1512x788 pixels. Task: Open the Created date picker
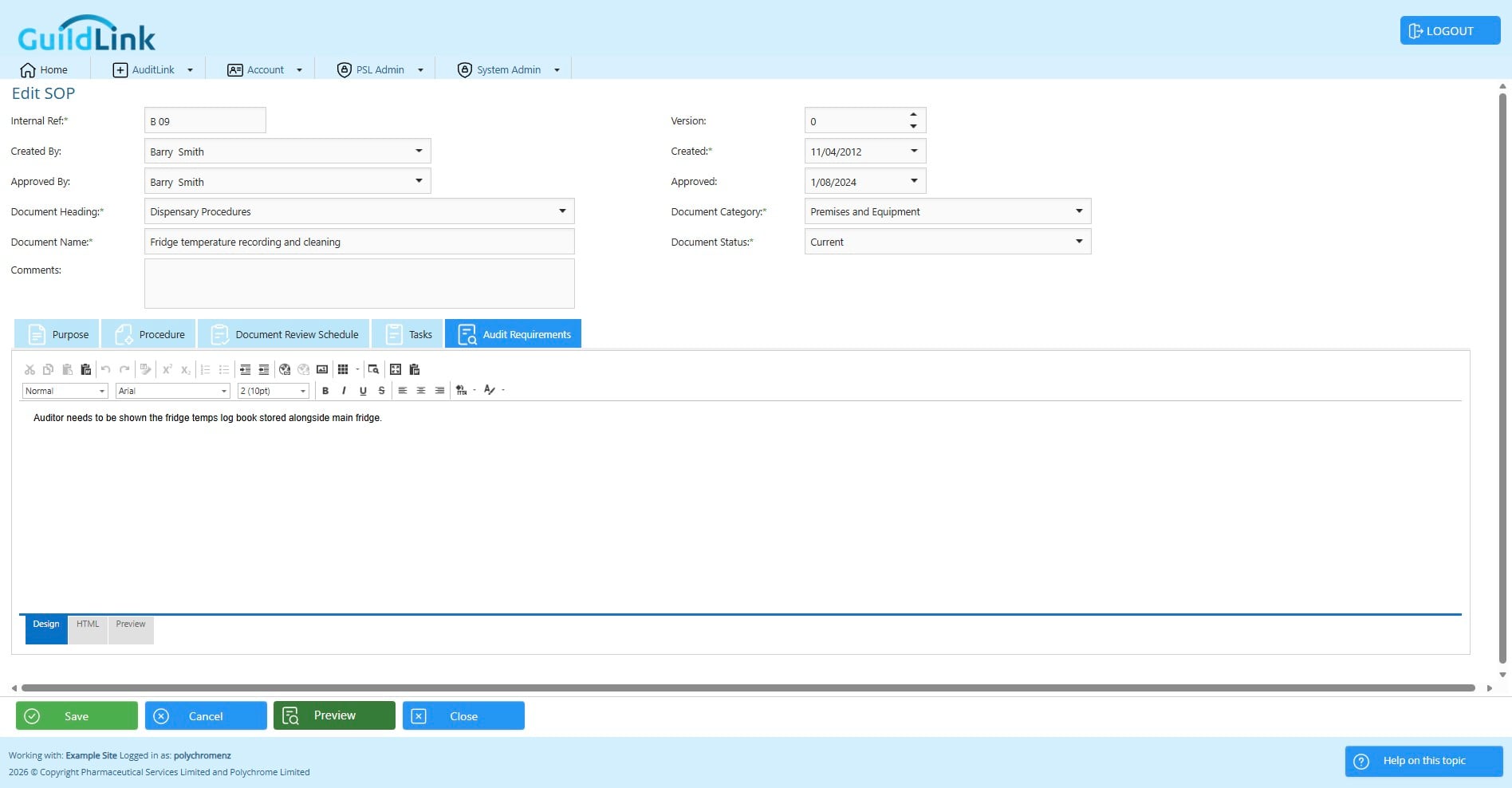coord(914,151)
